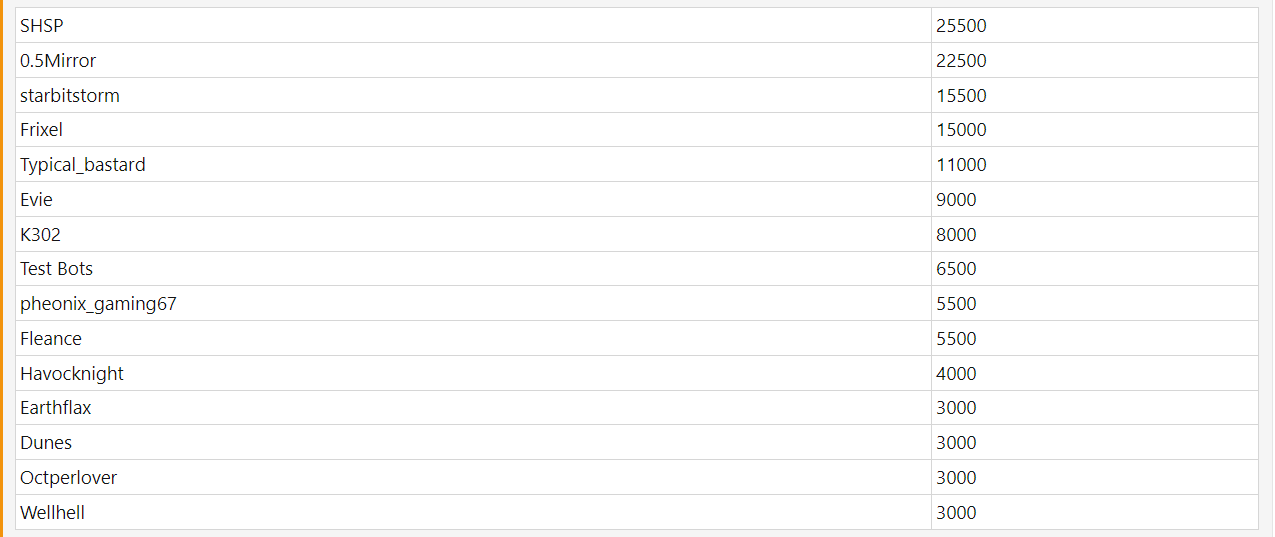Click the Dunes table cell

pyautogui.click(x=46, y=443)
